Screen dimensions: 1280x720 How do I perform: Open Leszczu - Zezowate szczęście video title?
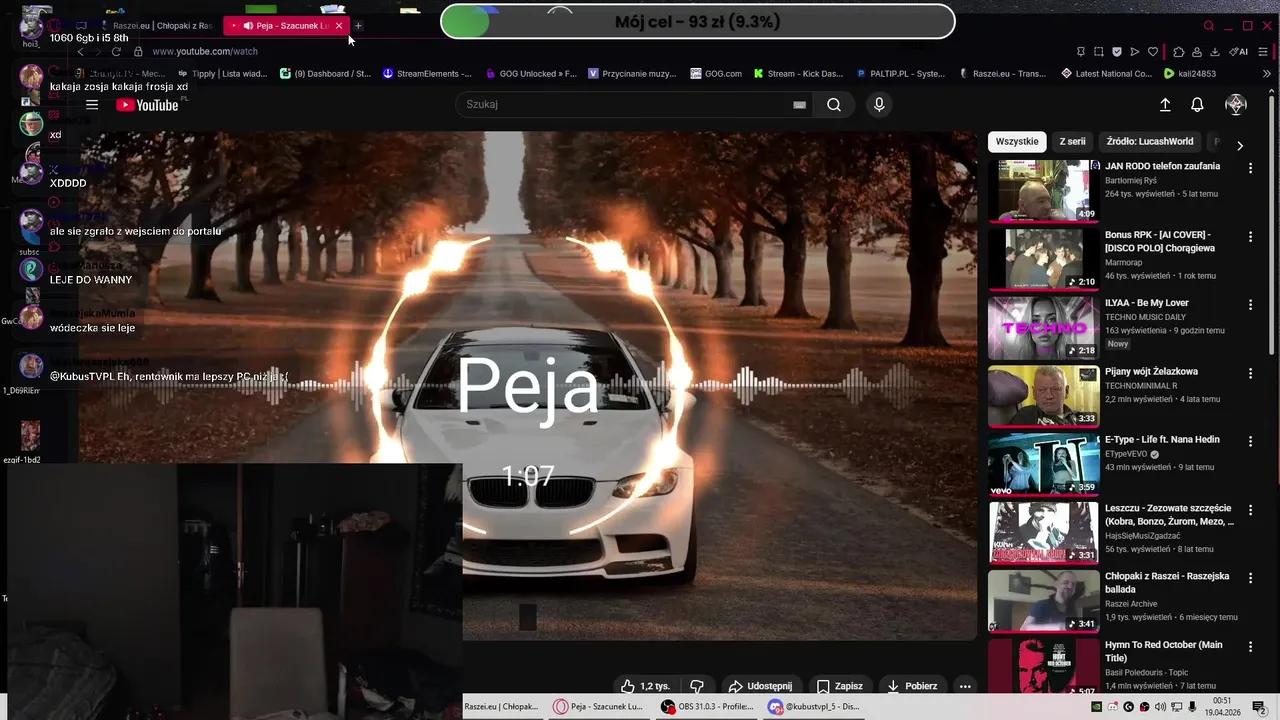click(x=1169, y=515)
